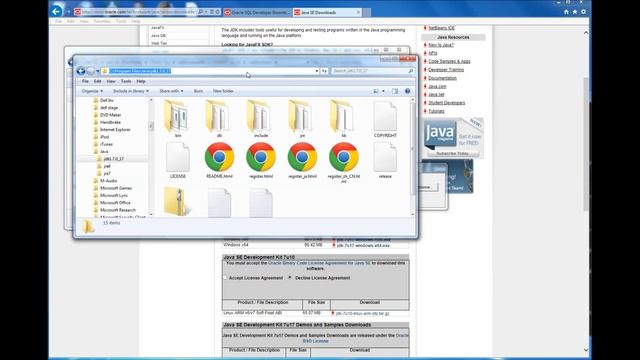Screen dimensions: 640x360
Task: Open the lib folder icon
Action: [x=343, y=117]
